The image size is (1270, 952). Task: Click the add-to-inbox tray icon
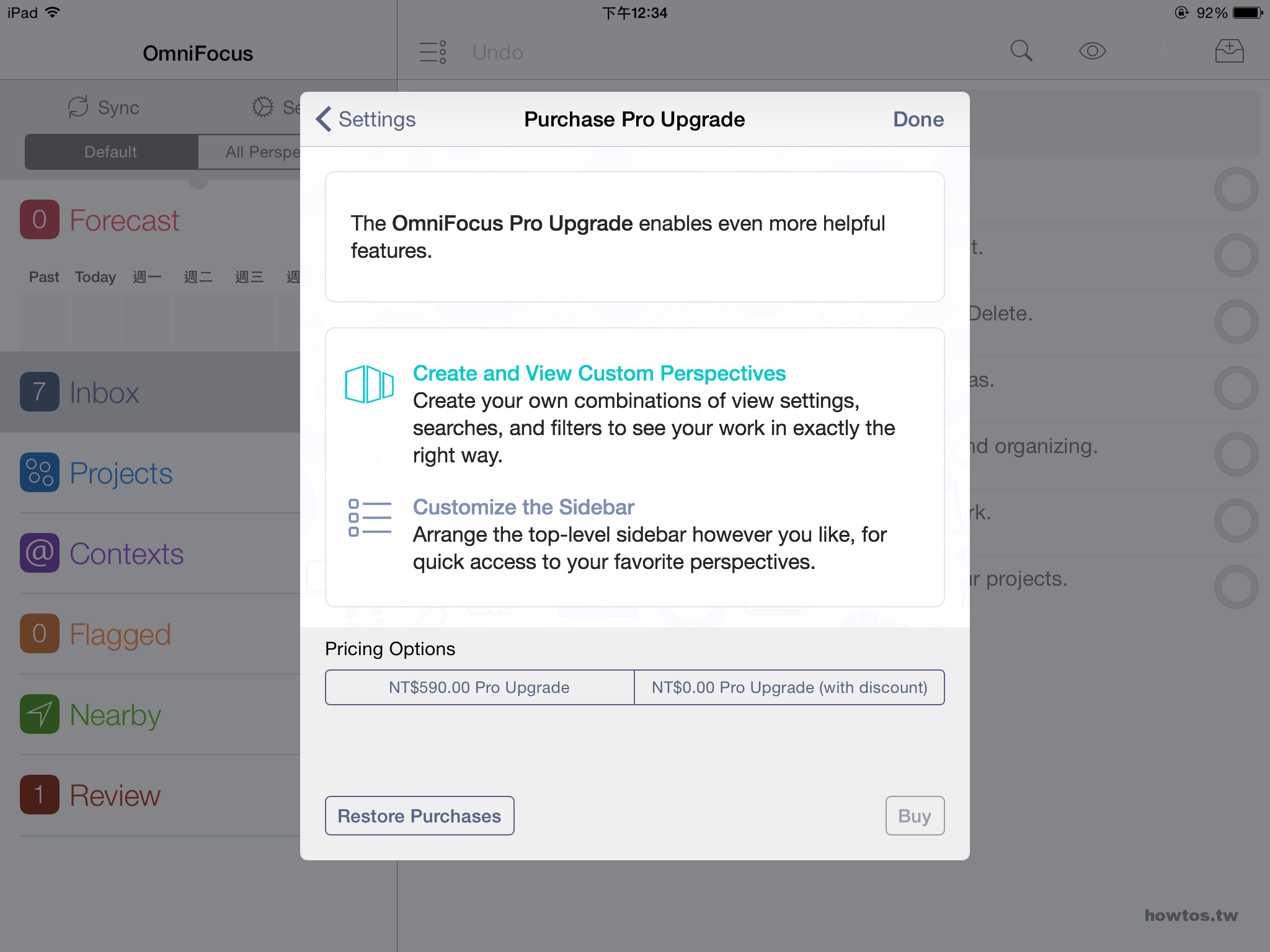pos(1230,51)
